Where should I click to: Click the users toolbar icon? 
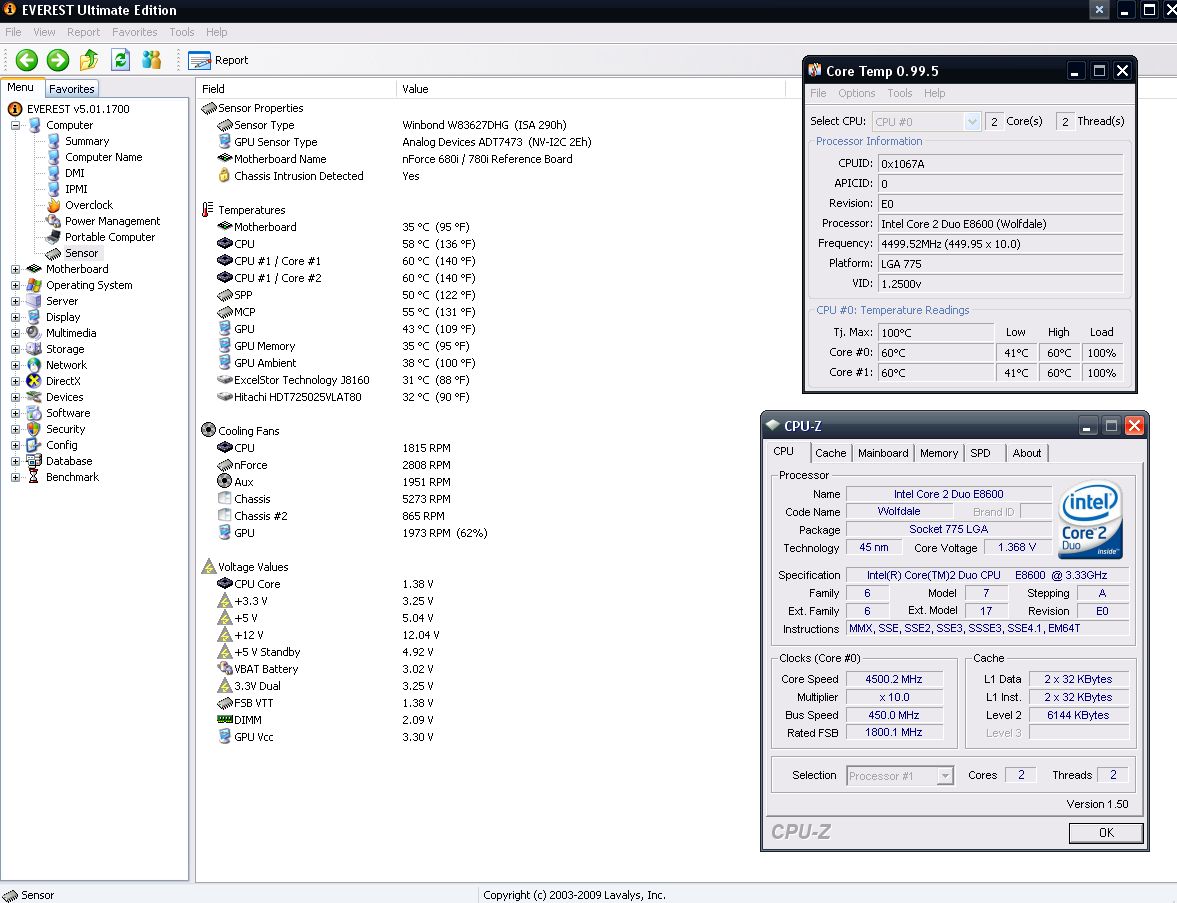pos(152,60)
